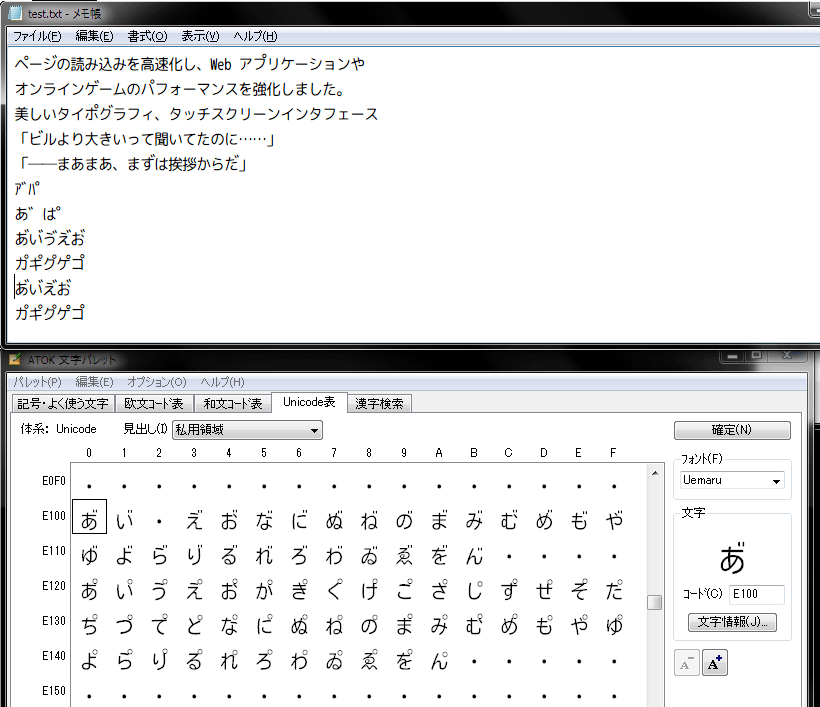The width and height of the screenshot is (820, 707).
Task: Click the character table scrollbar thumb
Action: [x=655, y=602]
